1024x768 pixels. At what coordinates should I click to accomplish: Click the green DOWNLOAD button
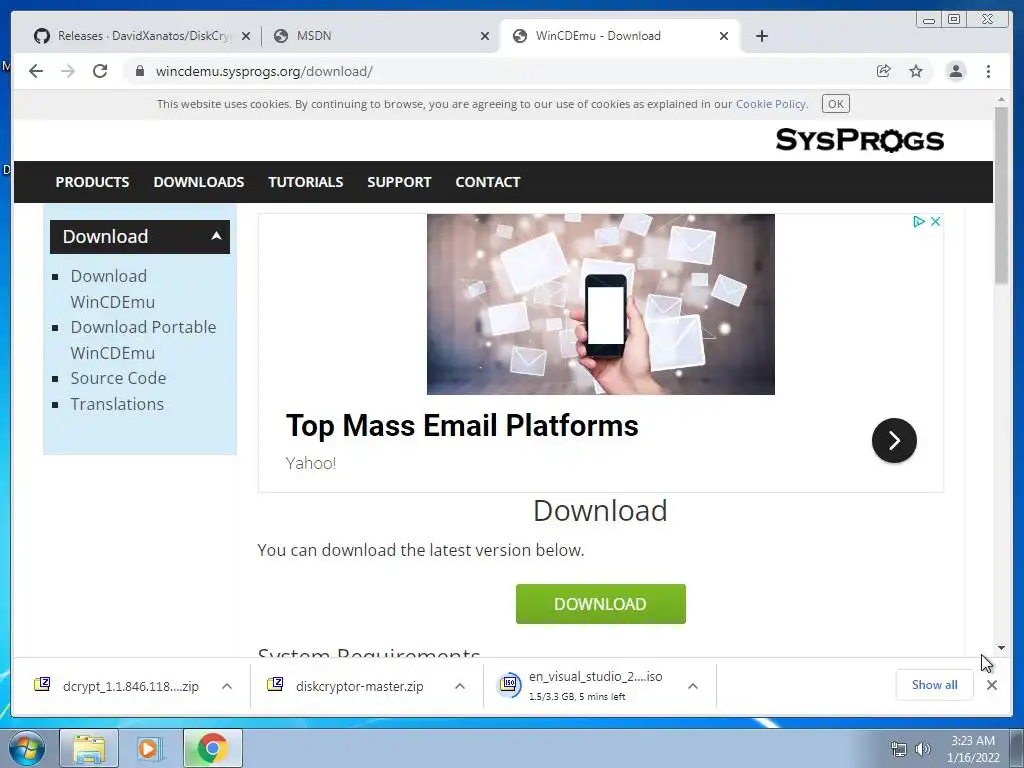601,604
